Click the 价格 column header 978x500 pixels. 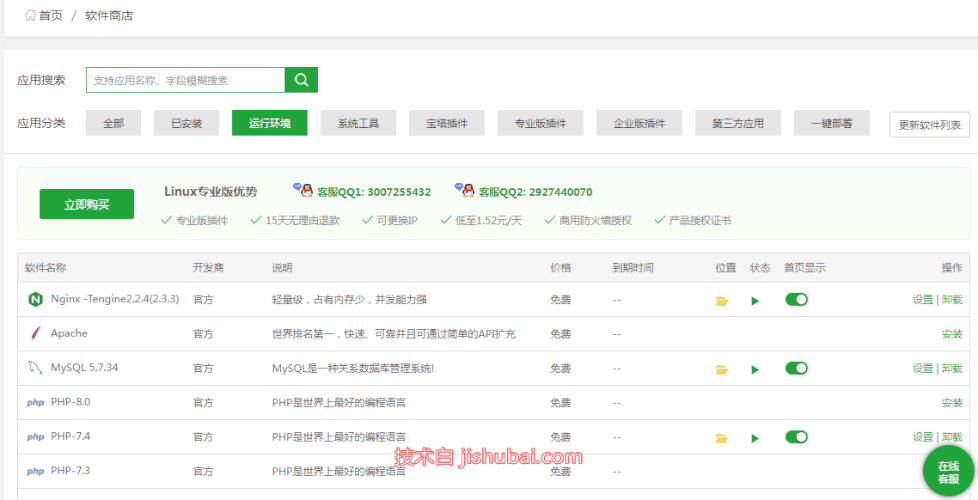pos(560,267)
